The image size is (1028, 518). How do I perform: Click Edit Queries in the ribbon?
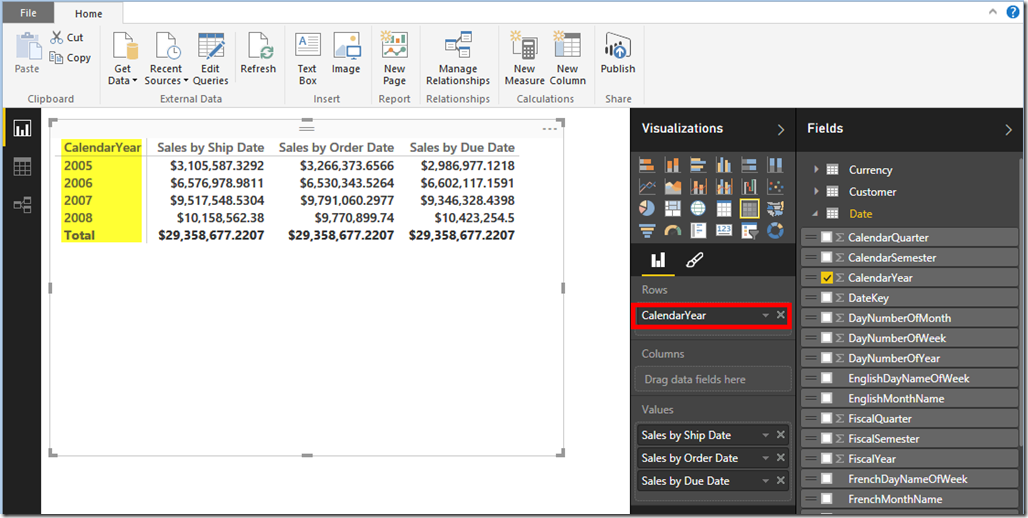[210, 58]
